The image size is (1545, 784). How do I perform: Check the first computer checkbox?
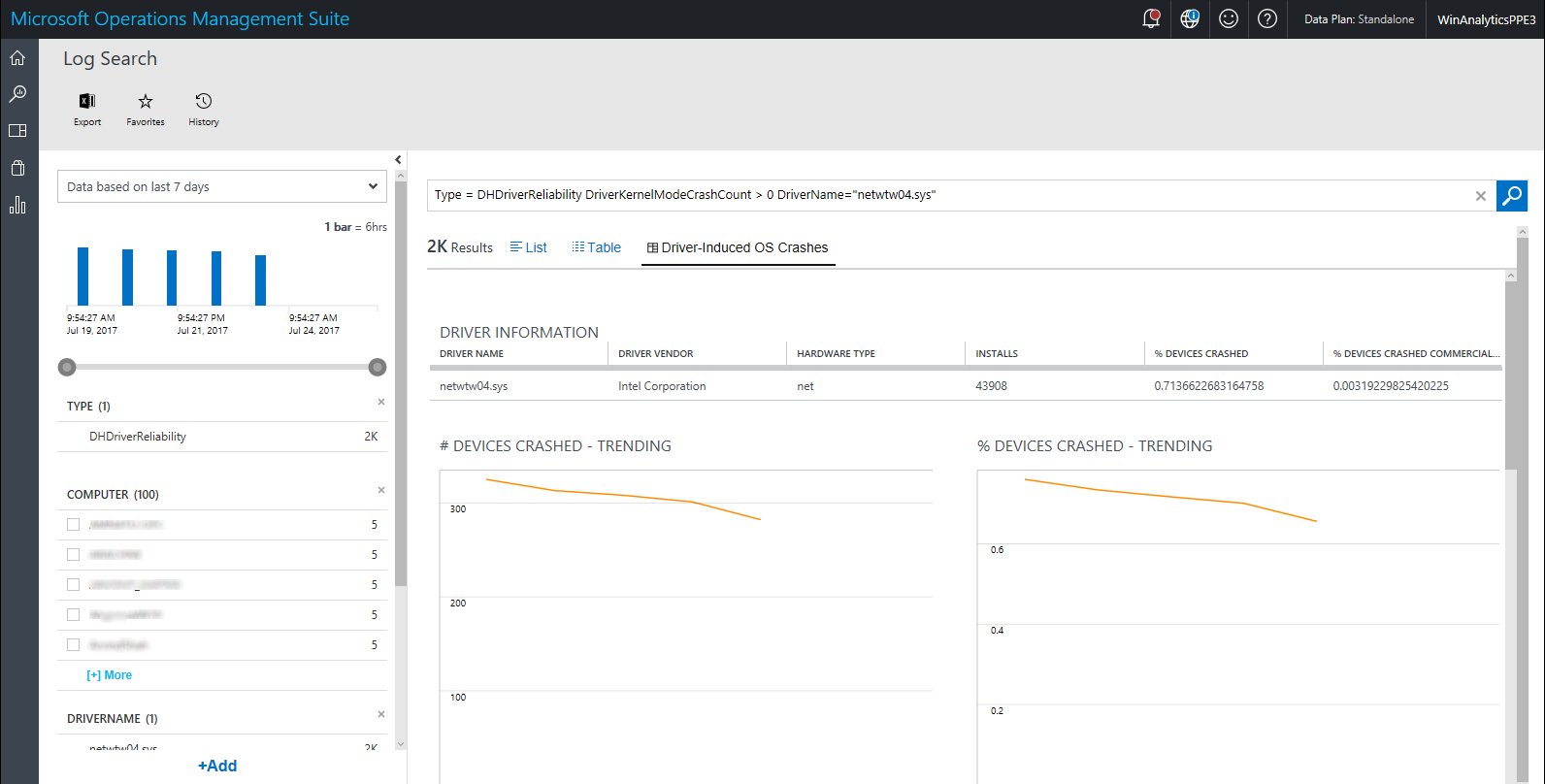tap(73, 525)
